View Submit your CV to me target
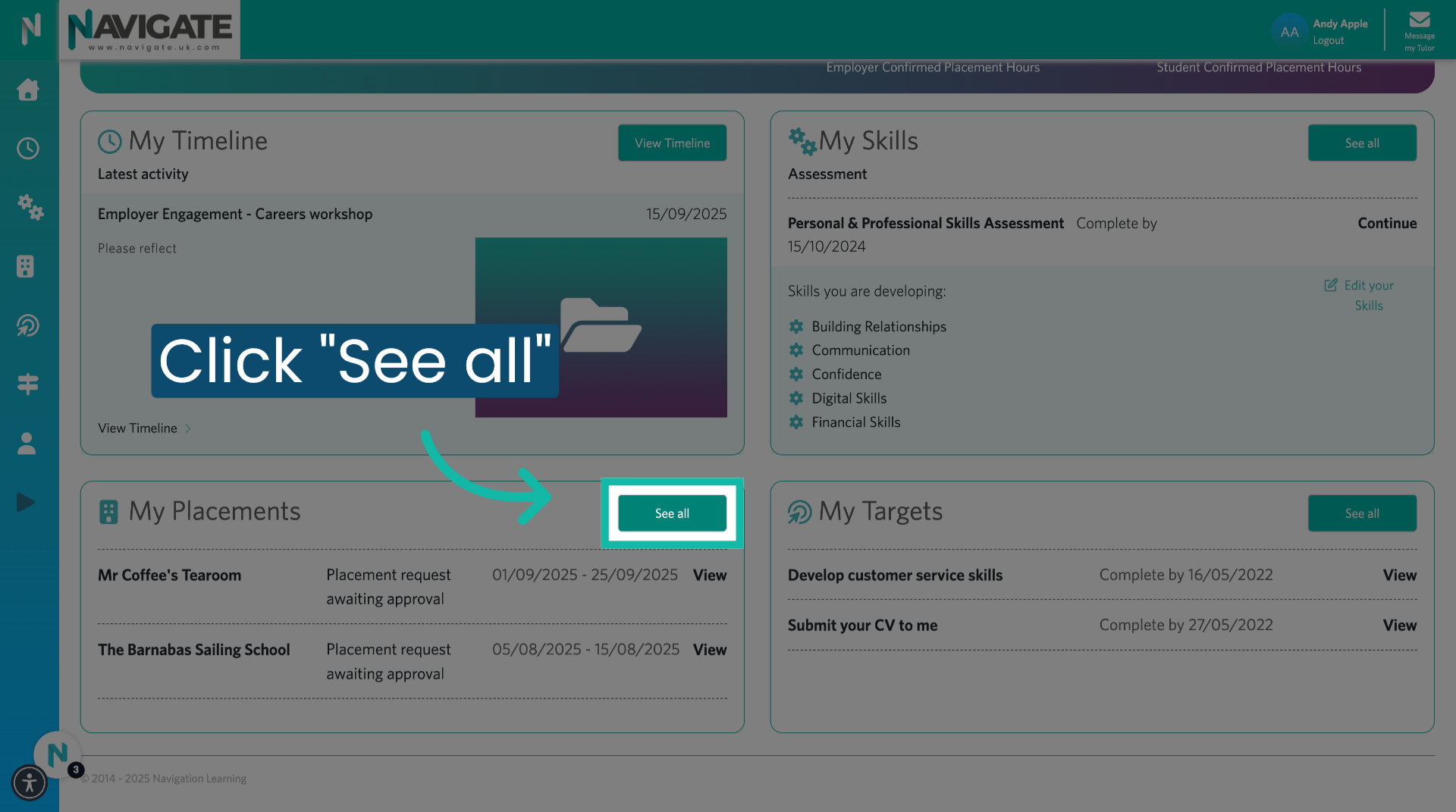 [1399, 625]
